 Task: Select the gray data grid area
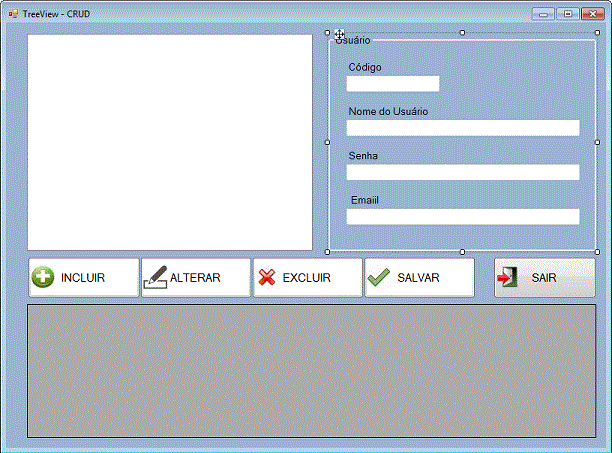[311, 371]
